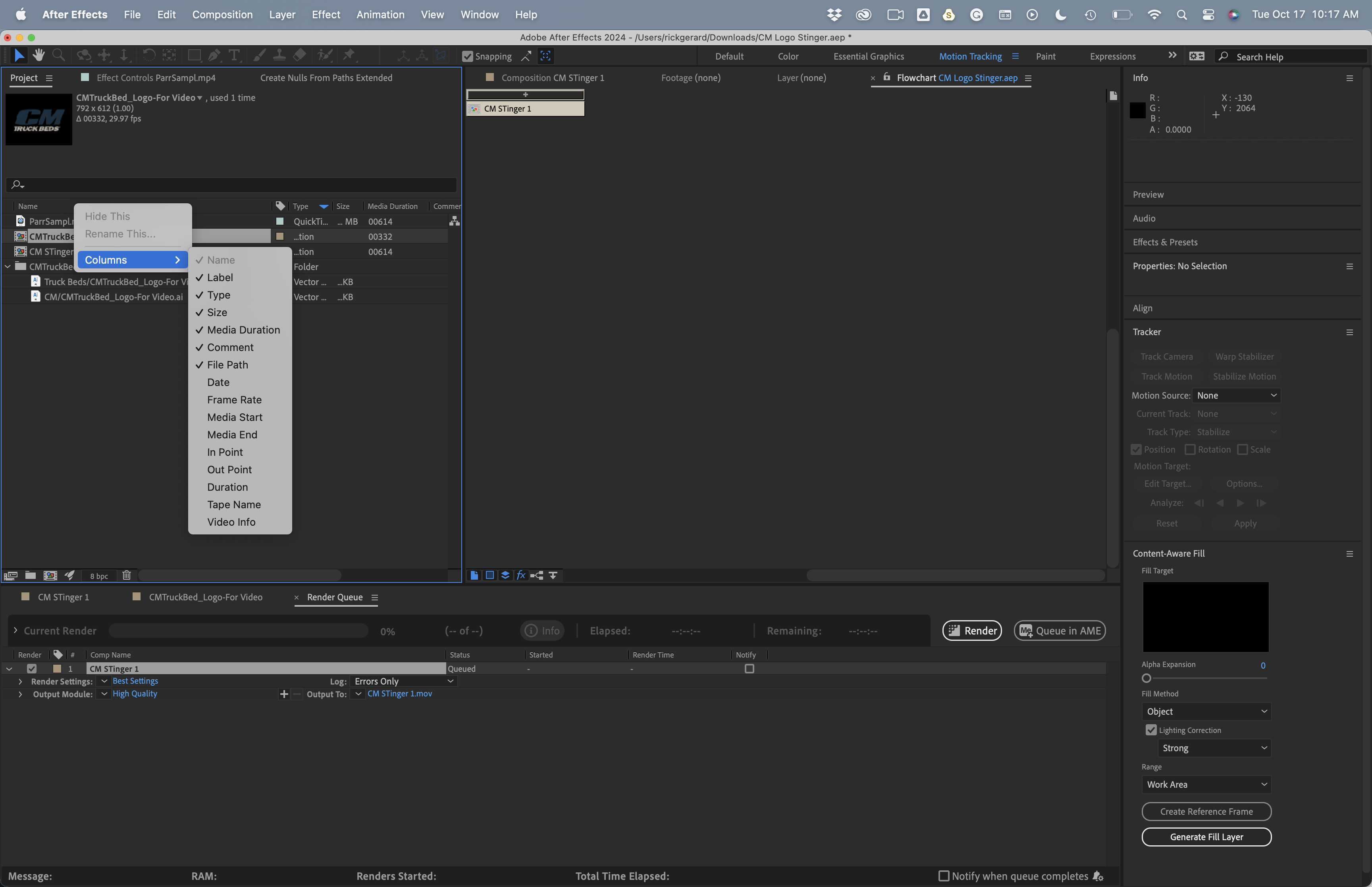Screen dimensions: 1372x887
Task: Expand the Current Render section
Action: pos(15,631)
